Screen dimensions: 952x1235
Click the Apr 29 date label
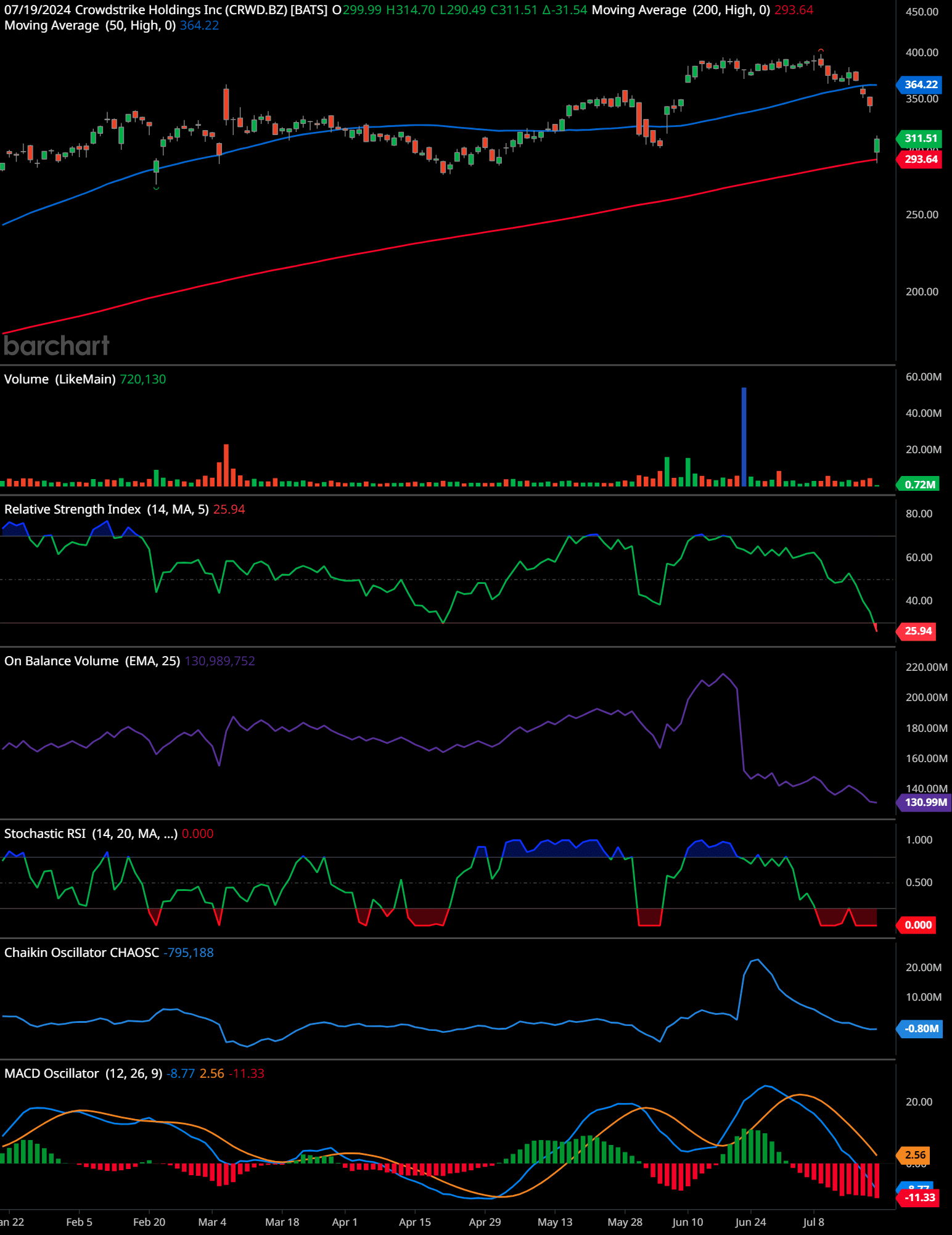tap(485, 1222)
